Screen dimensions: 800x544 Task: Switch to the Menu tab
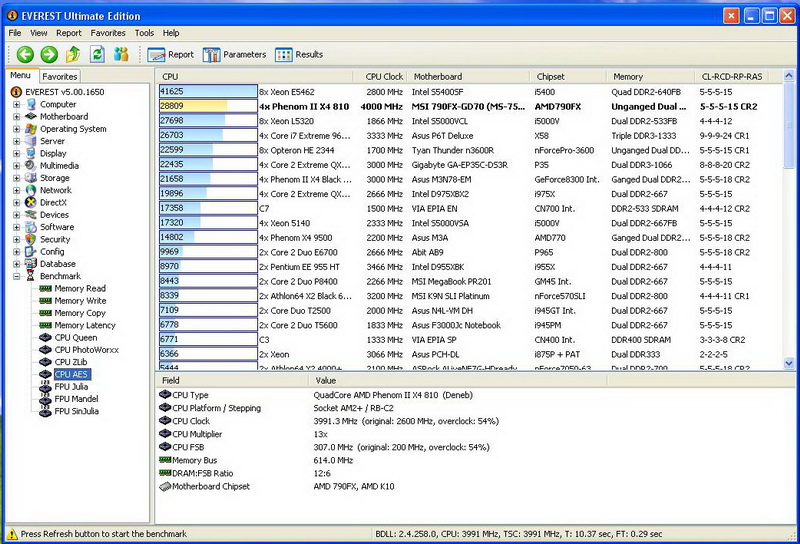[x=20, y=75]
